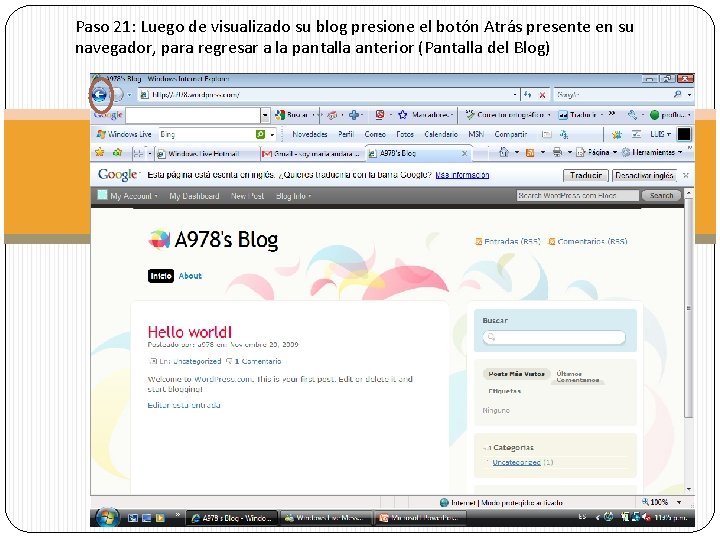Screen dimensions: 720x540
Task: Open Calendario in Windows Live toolbar
Action: pos(441,134)
